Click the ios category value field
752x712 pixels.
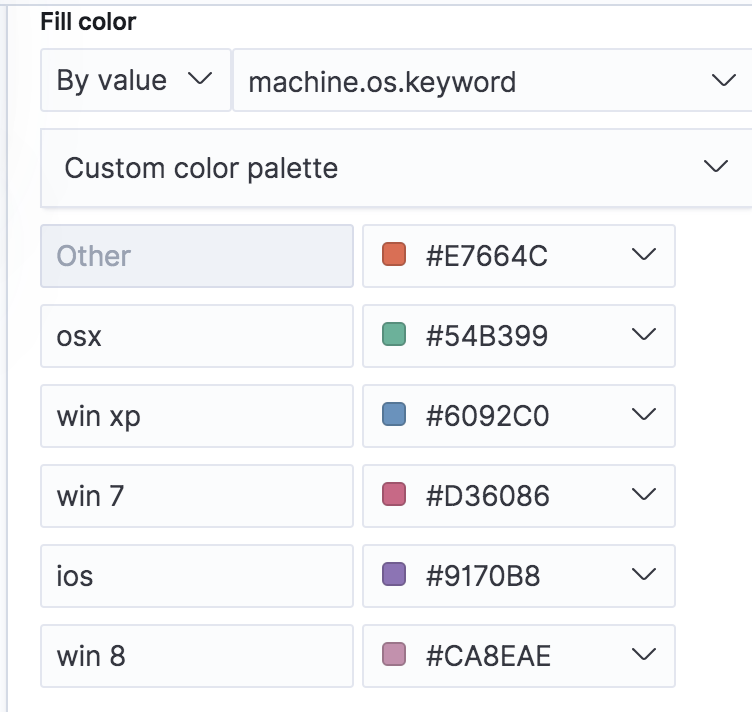click(196, 575)
